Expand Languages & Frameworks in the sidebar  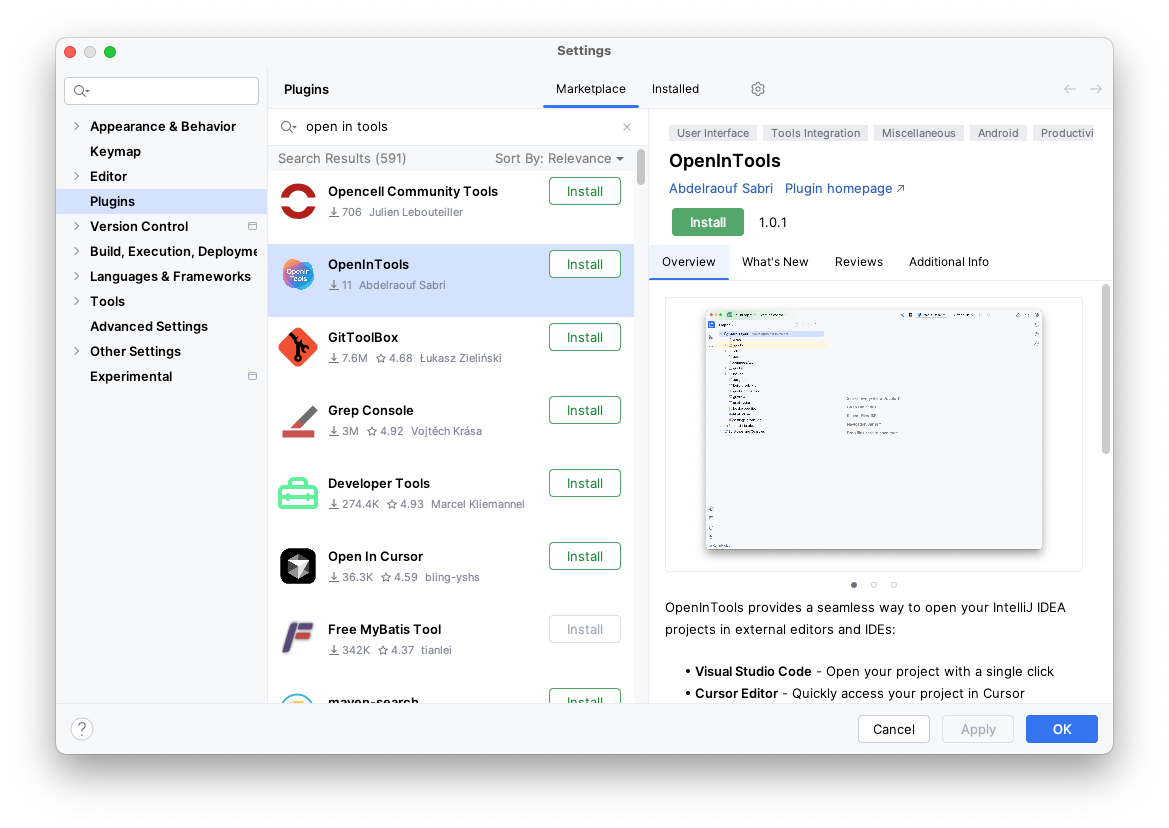tap(78, 276)
